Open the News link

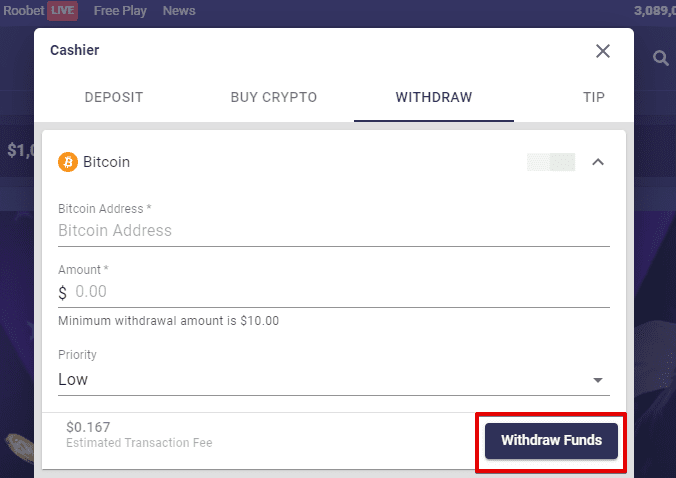pos(179,11)
